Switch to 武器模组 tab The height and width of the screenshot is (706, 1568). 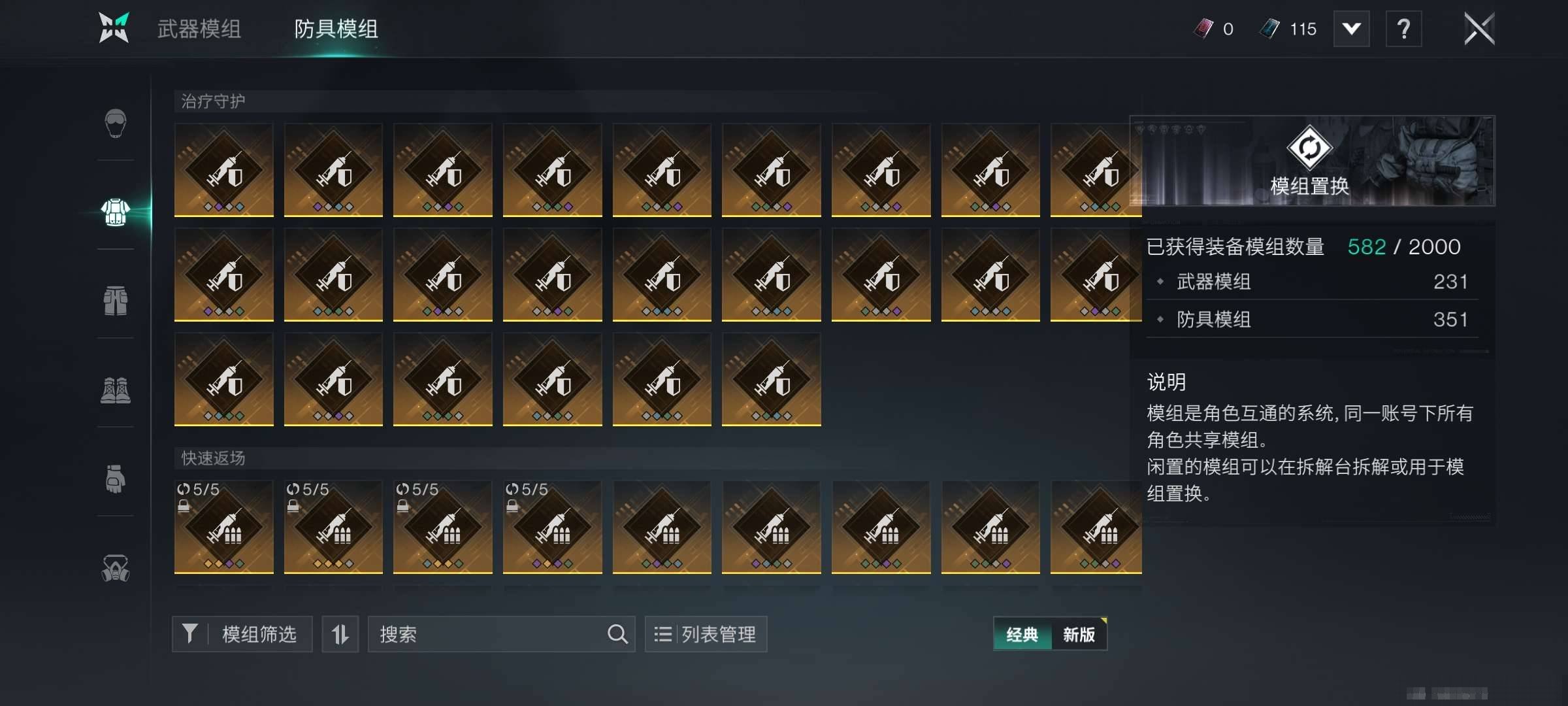[x=199, y=29]
